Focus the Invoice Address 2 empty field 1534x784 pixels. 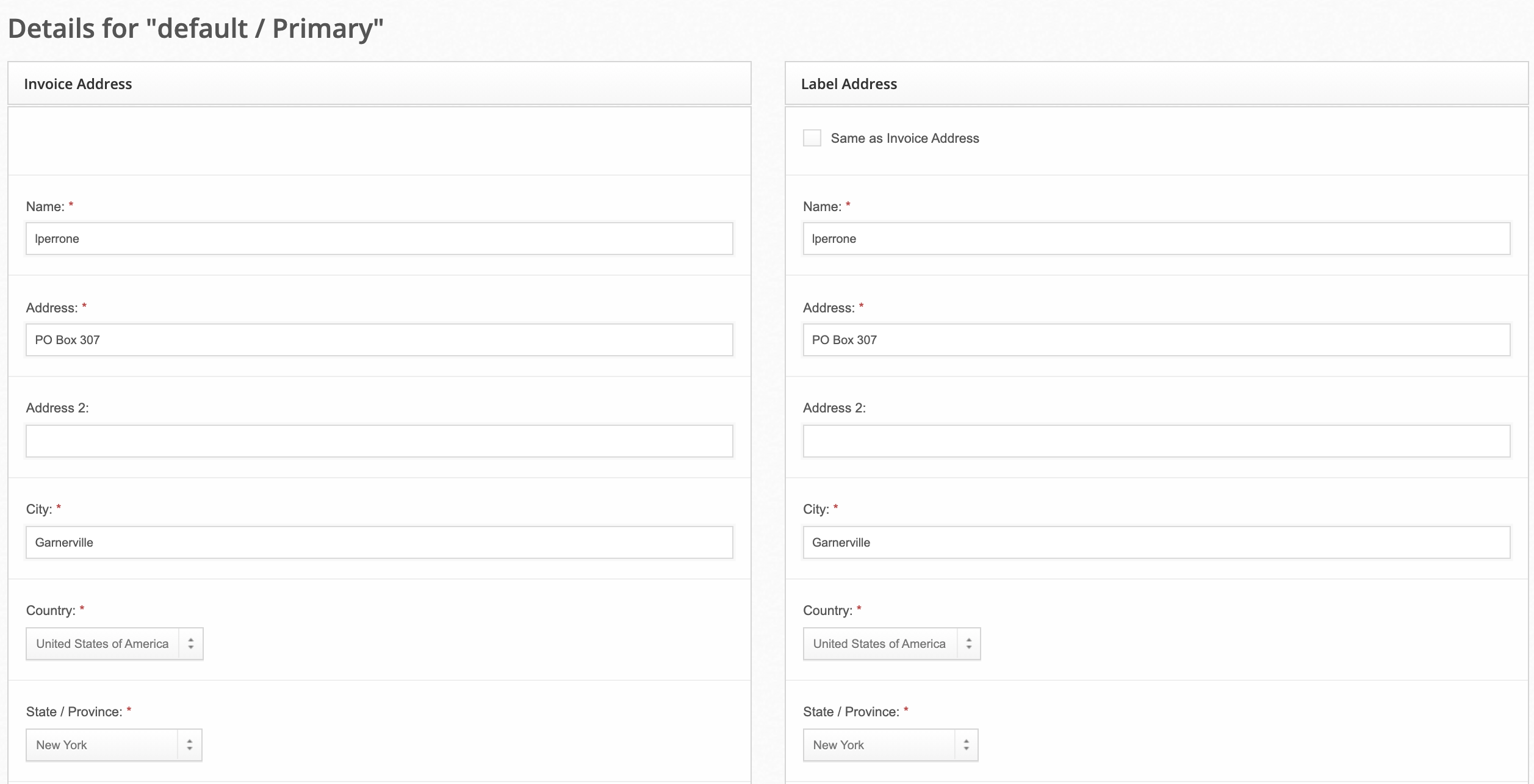click(x=379, y=441)
